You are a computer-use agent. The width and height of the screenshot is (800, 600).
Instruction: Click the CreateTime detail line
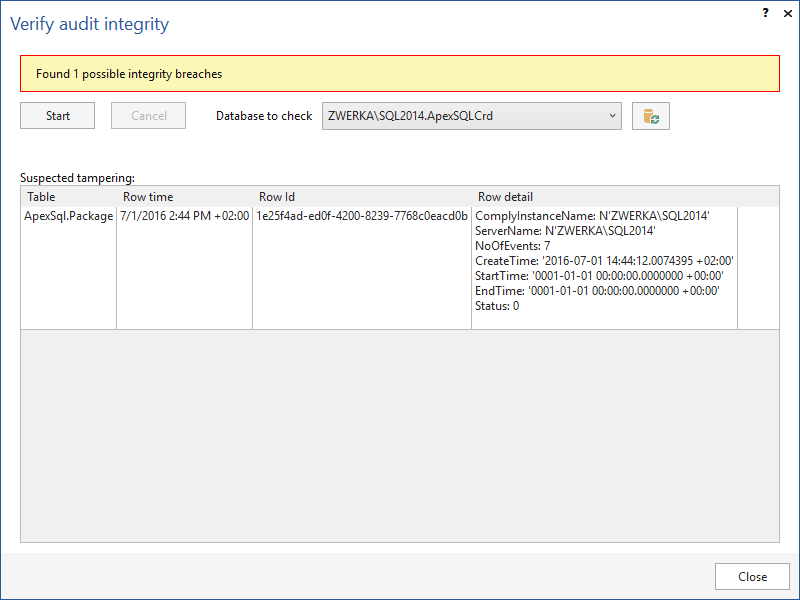604,261
